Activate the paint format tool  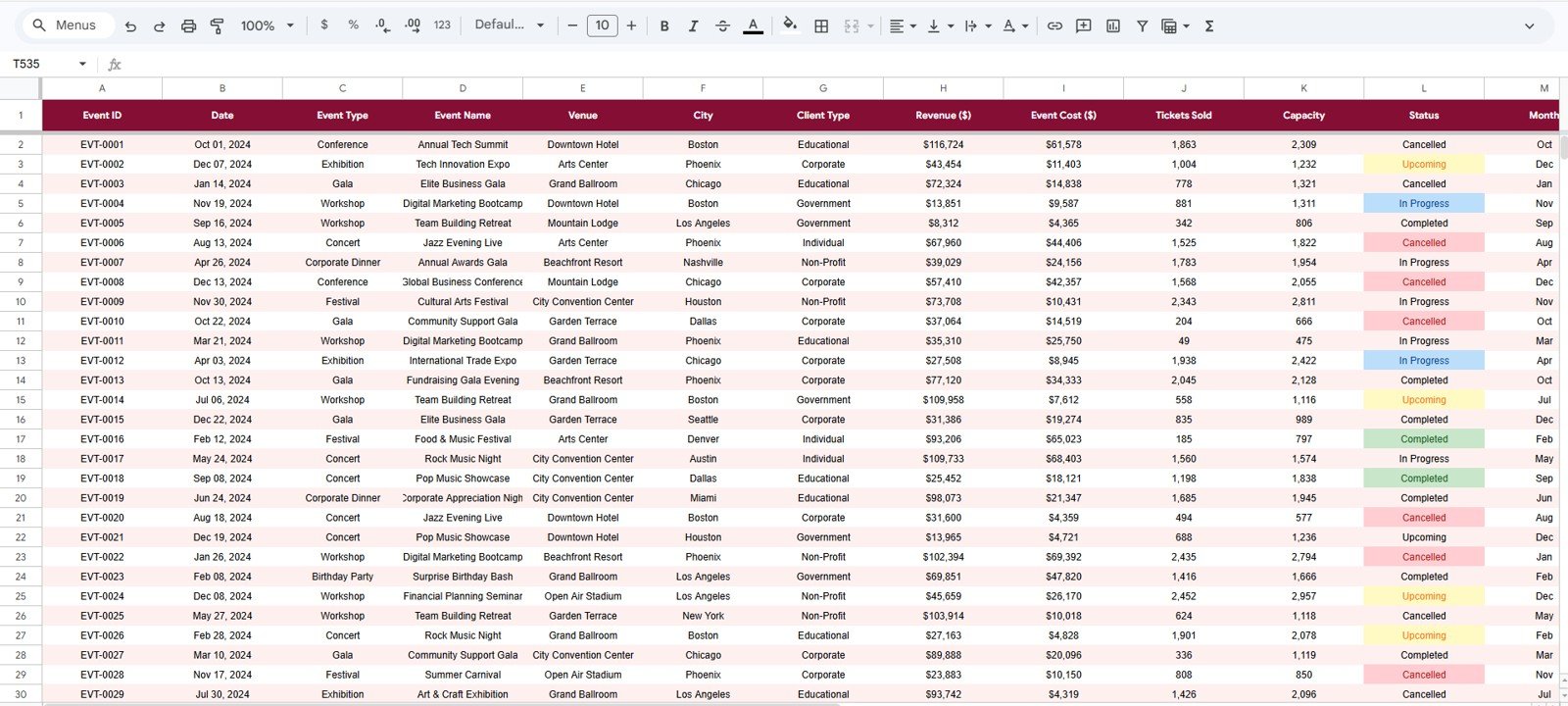[218, 26]
